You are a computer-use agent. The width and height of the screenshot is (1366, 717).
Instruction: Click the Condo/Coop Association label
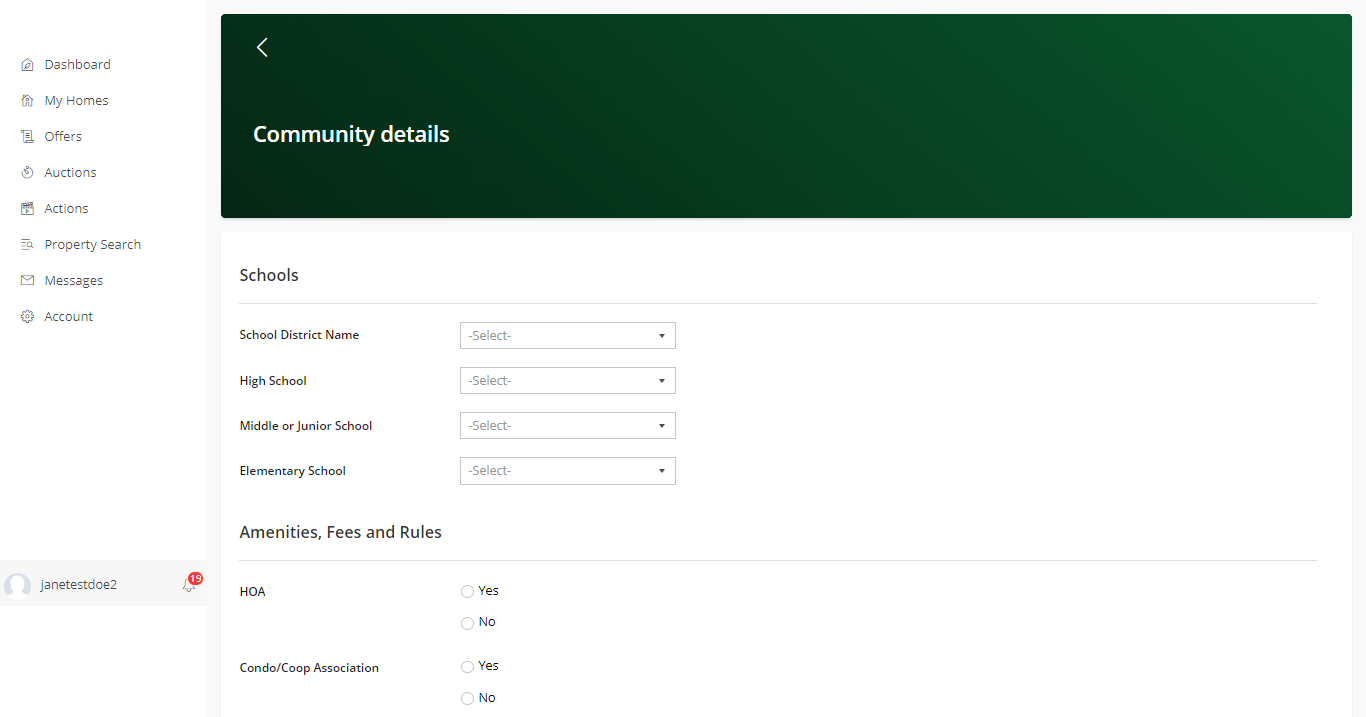pyautogui.click(x=309, y=668)
